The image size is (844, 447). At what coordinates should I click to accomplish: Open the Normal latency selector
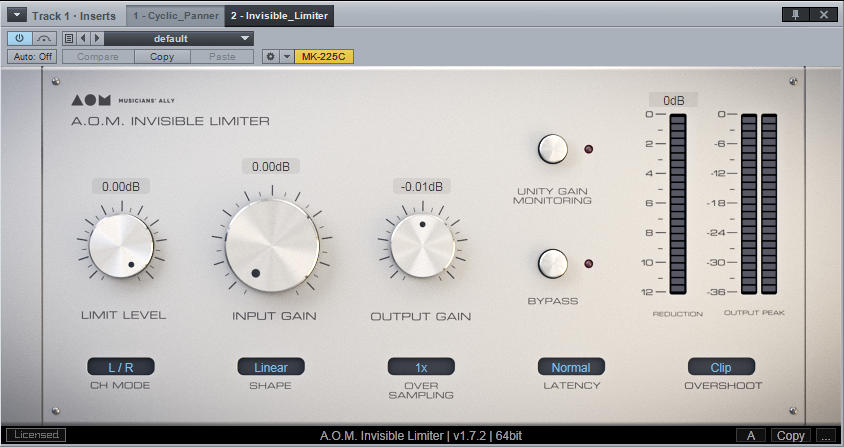(571, 367)
